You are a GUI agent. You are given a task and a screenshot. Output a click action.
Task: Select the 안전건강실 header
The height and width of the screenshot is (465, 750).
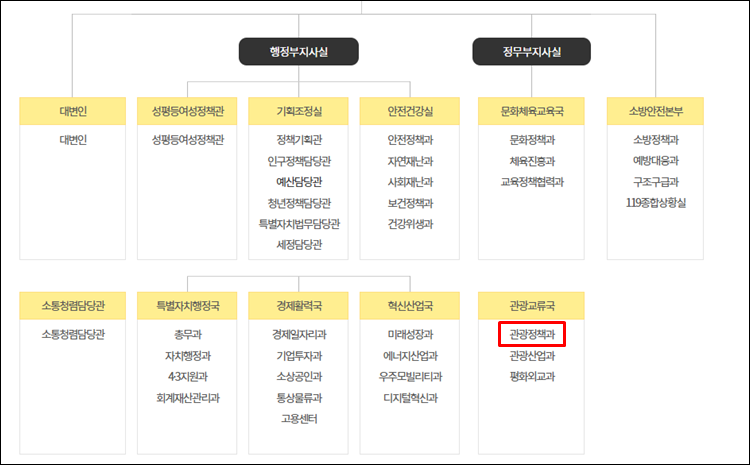coord(410,111)
